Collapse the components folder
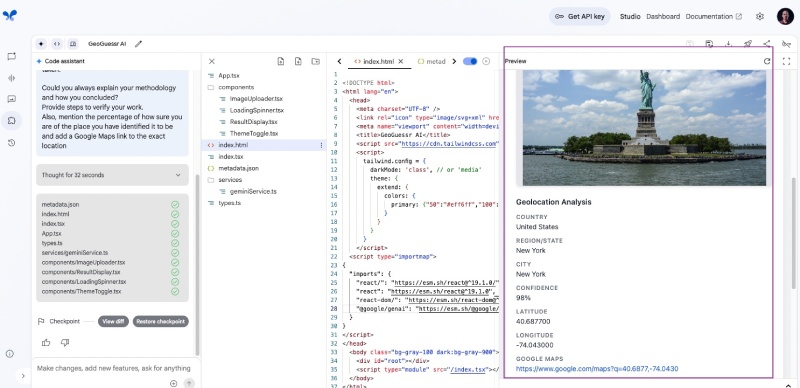The image size is (800, 388). (x=236, y=87)
